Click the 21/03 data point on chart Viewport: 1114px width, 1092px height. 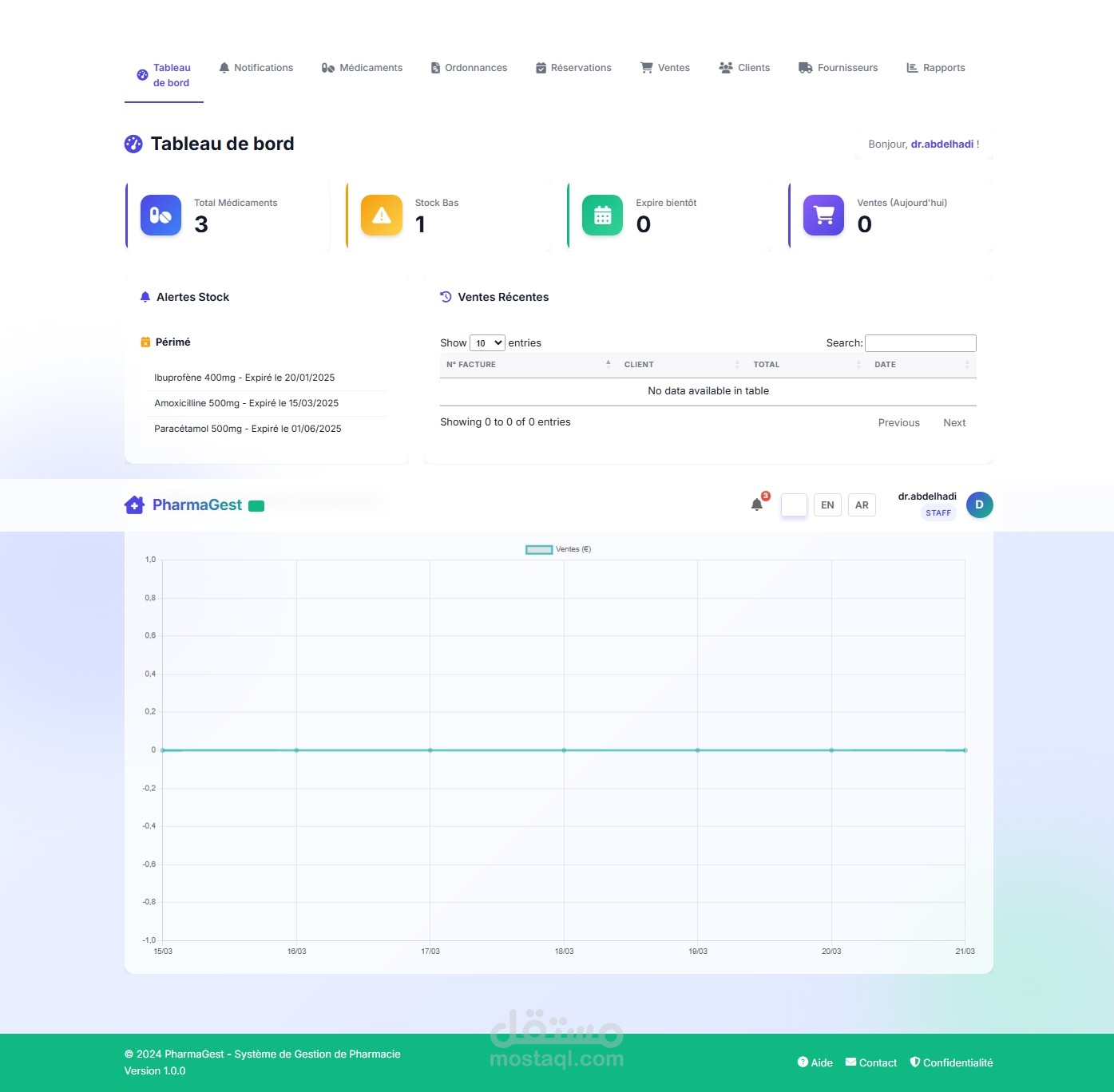point(965,750)
